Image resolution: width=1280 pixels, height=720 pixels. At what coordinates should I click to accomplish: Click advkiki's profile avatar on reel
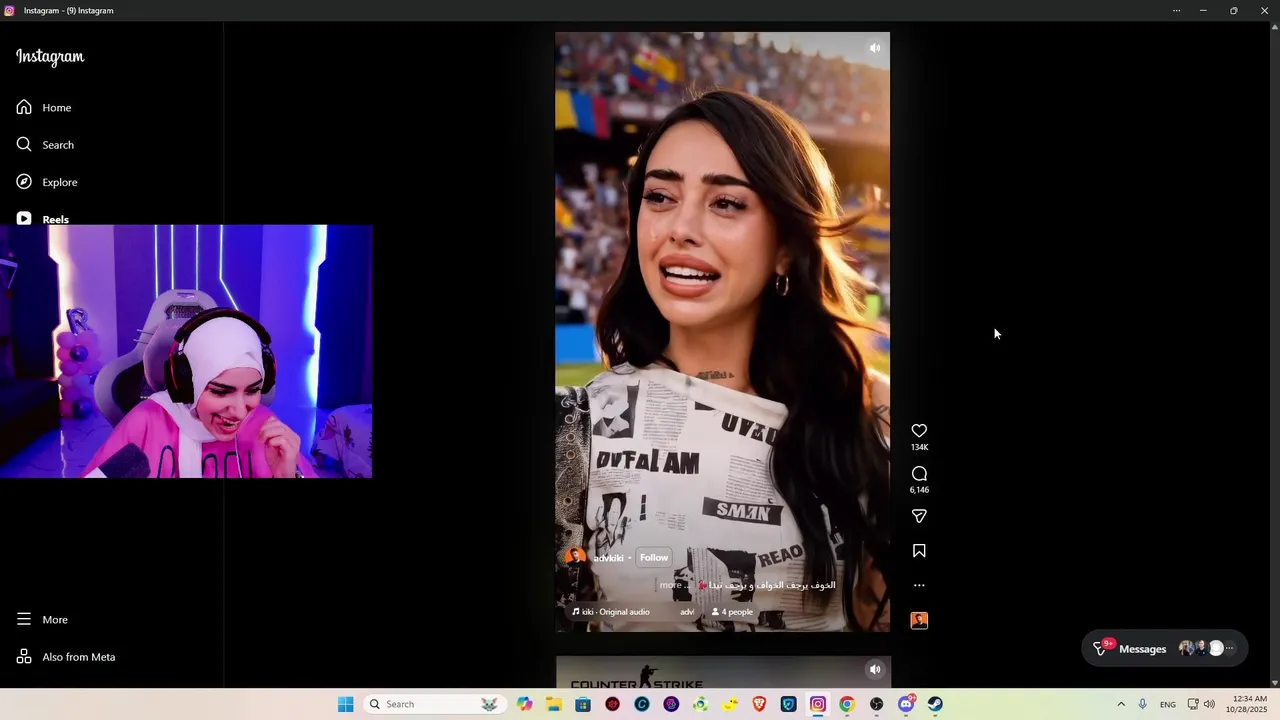pos(576,557)
